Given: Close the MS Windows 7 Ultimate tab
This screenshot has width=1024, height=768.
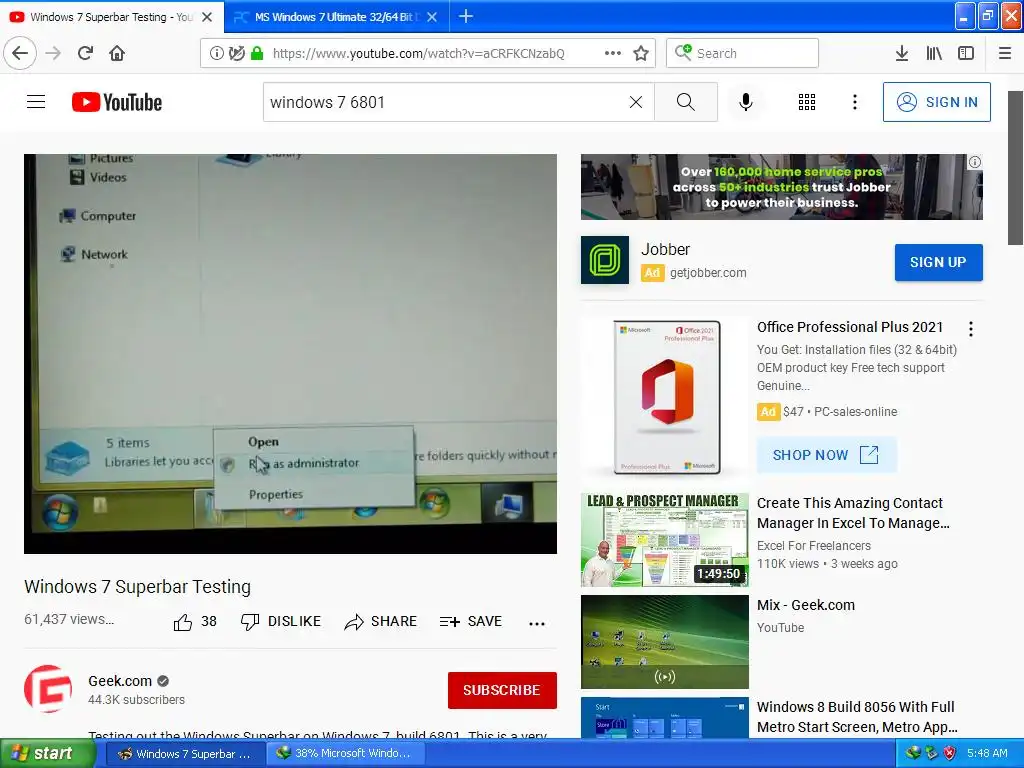Looking at the screenshot, I should pyautogui.click(x=432, y=17).
